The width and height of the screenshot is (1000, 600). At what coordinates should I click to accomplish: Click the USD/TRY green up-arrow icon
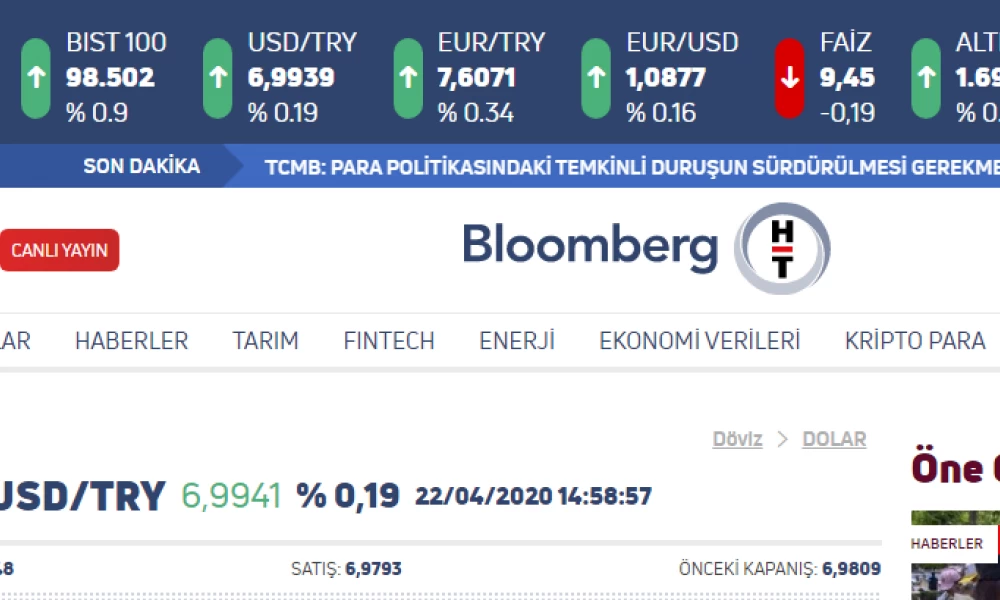(217, 78)
